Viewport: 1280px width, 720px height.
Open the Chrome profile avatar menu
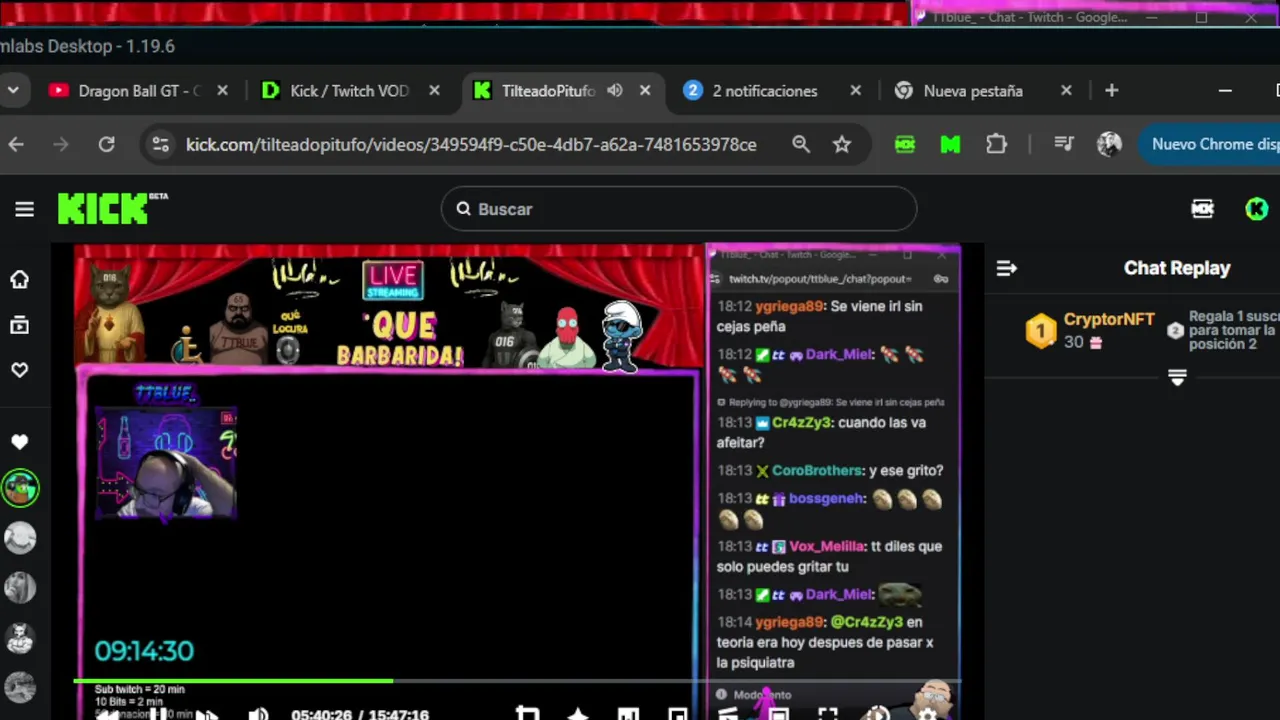1109,144
